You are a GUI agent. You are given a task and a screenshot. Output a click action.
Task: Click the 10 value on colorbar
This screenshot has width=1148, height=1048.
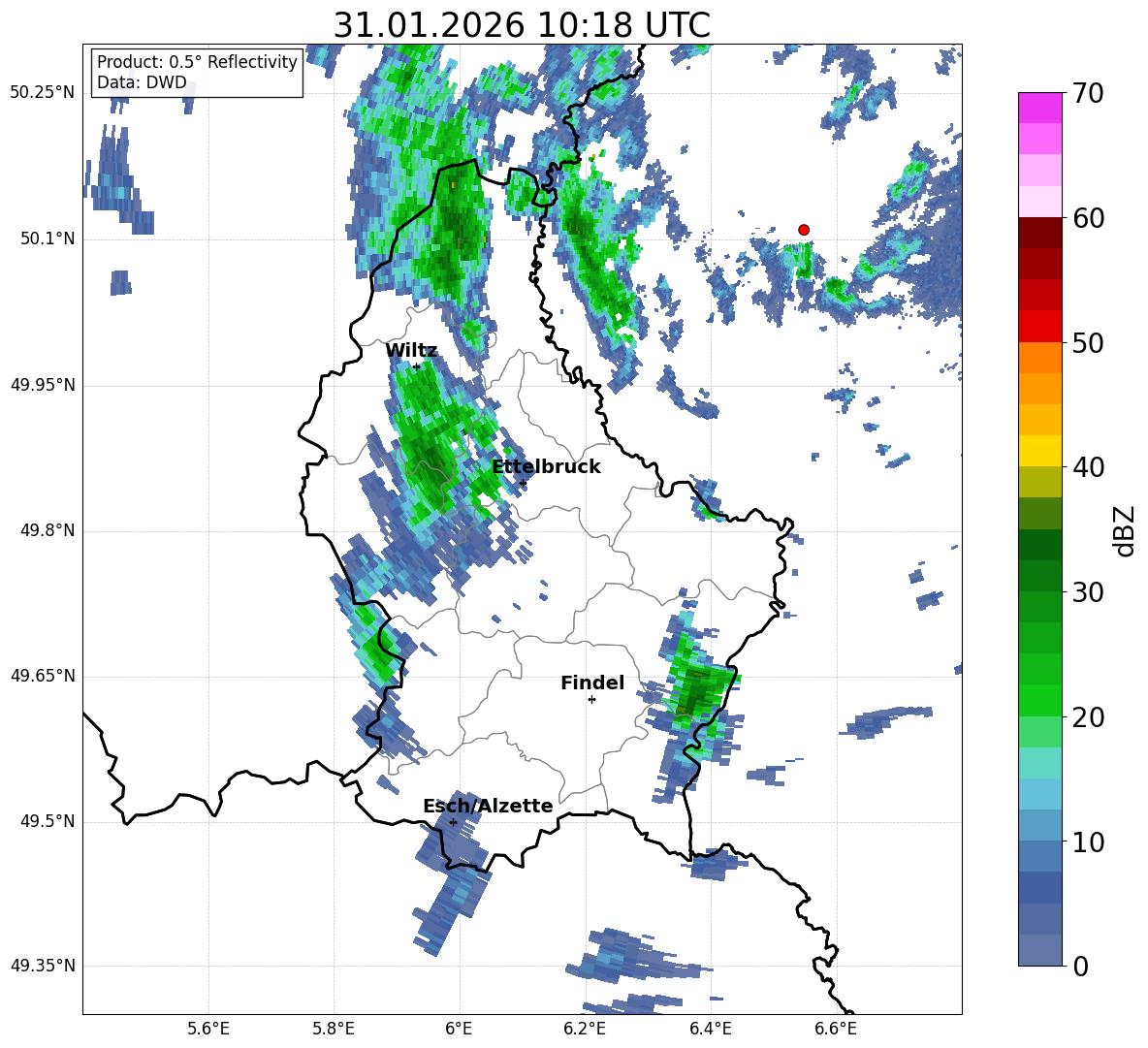coord(1088,842)
